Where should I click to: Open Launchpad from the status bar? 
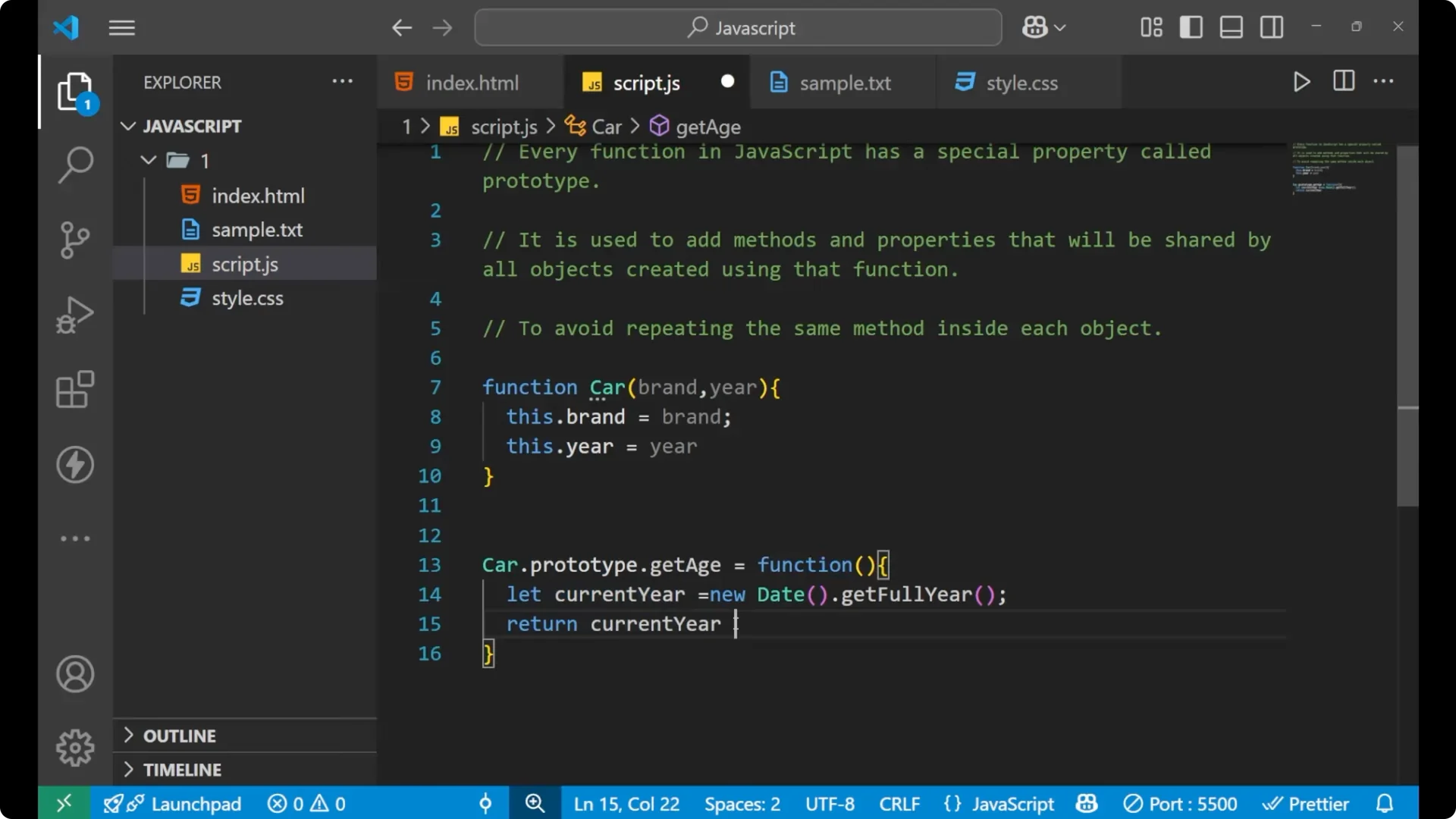(196, 803)
